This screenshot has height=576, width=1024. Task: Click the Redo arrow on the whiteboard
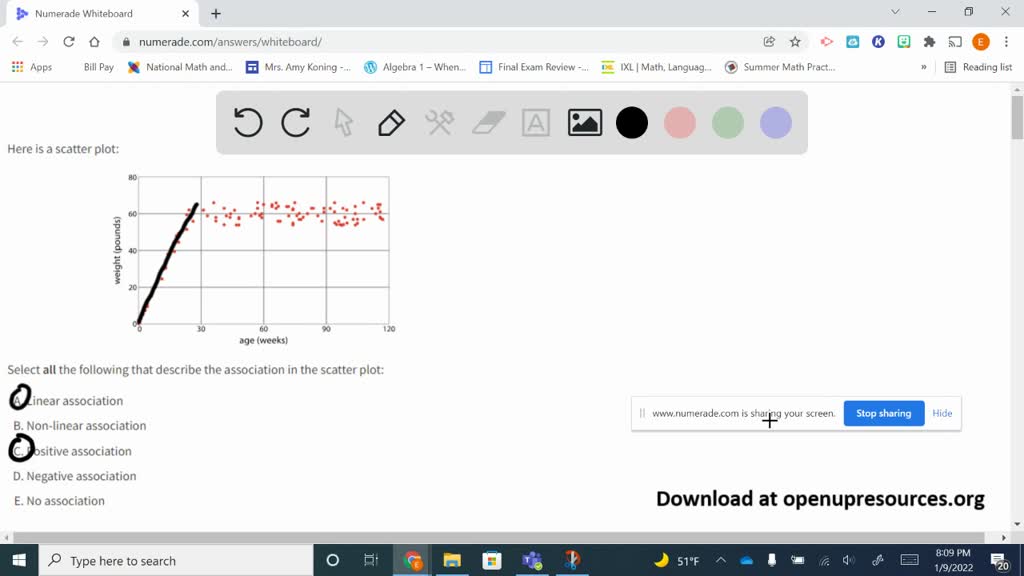tap(295, 122)
